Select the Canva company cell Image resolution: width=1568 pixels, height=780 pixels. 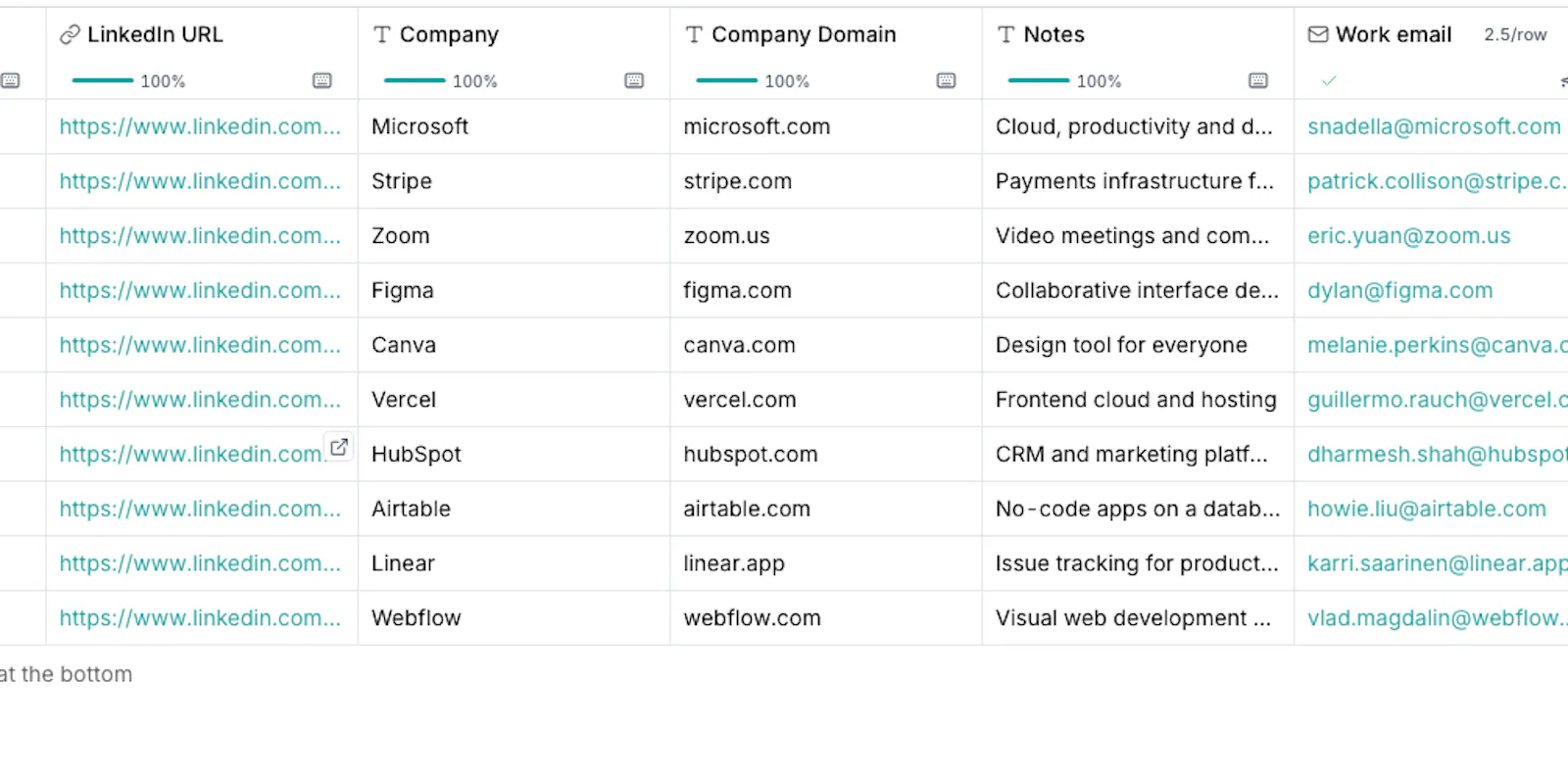pyautogui.click(x=514, y=345)
